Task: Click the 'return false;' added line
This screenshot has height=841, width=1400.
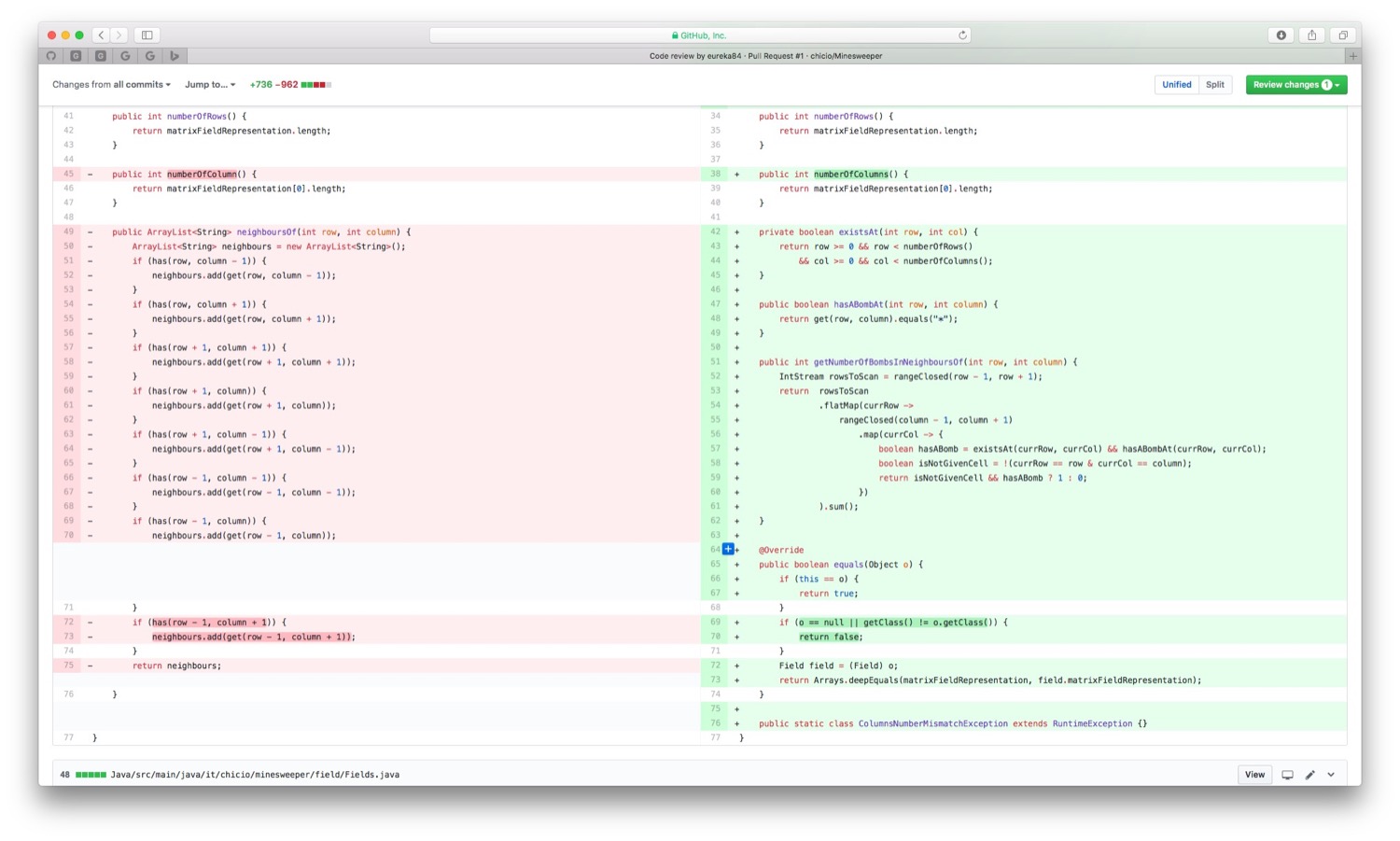Action: (1038, 637)
